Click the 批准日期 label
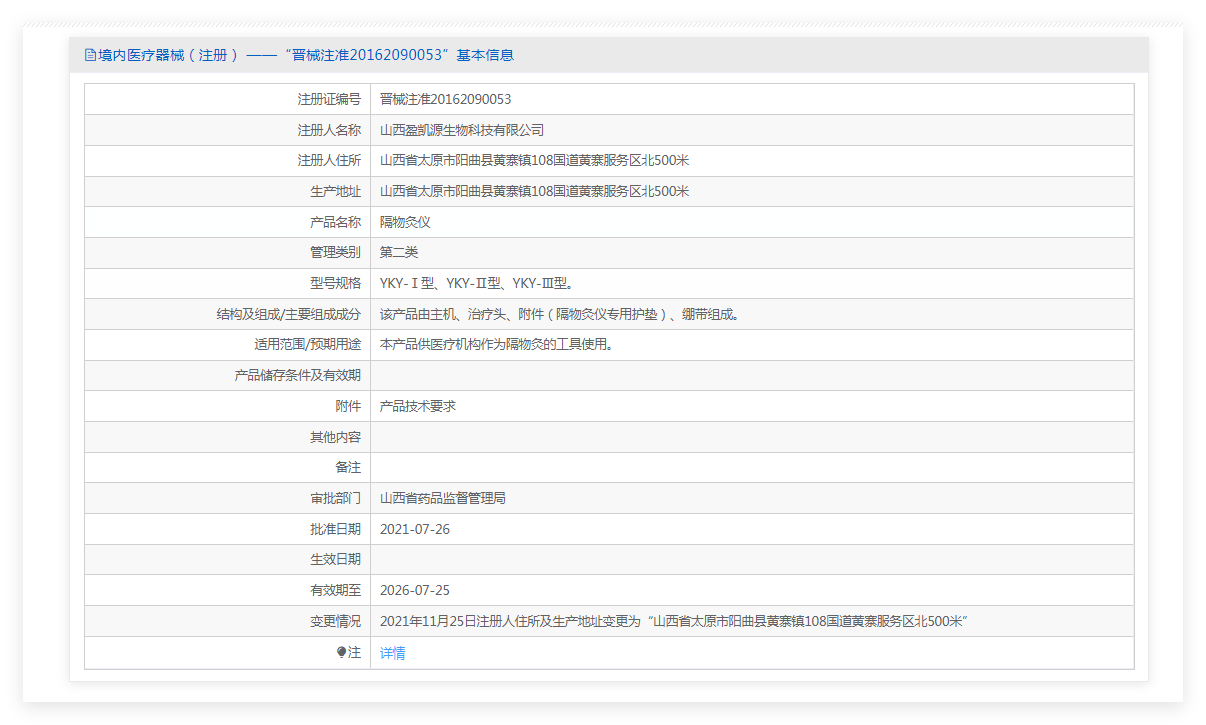The image size is (1206, 725). tap(336, 529)
